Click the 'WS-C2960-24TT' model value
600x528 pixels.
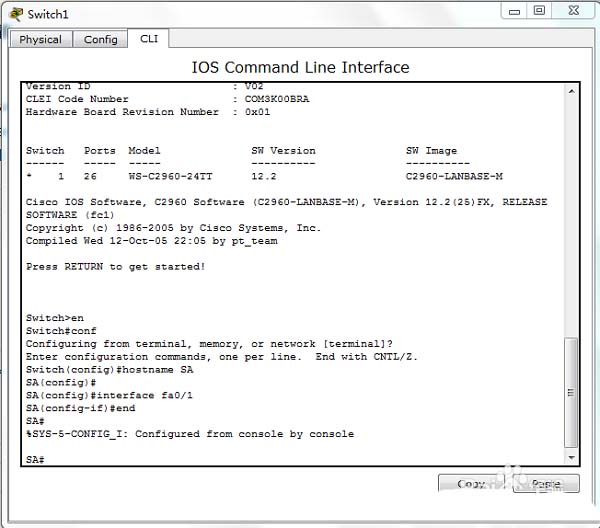pyautogui.click(x=170, y=176)
